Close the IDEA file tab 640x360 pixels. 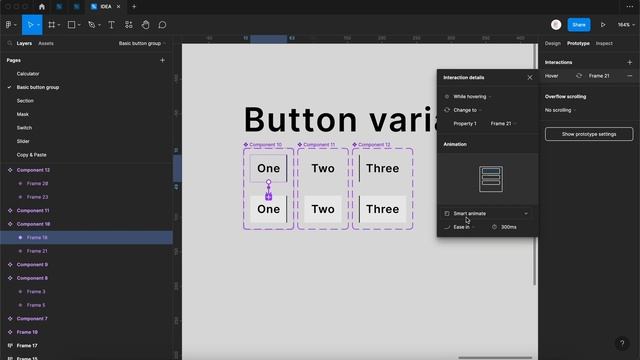118,7
